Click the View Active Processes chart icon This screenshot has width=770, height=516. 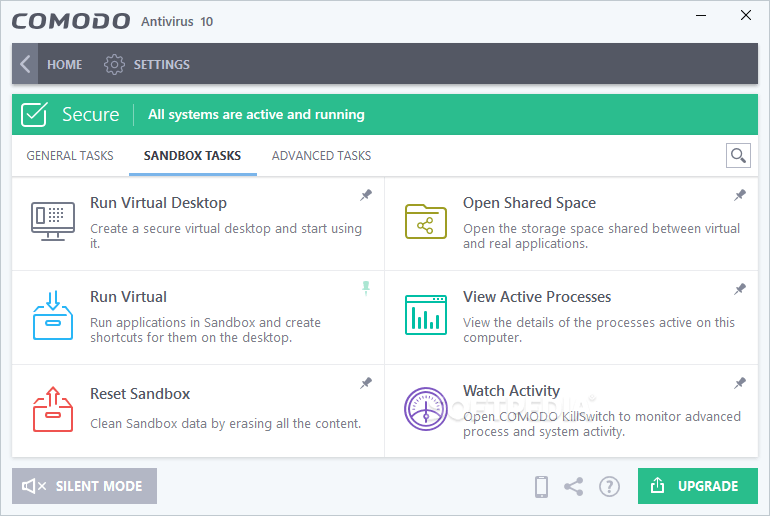426,315
